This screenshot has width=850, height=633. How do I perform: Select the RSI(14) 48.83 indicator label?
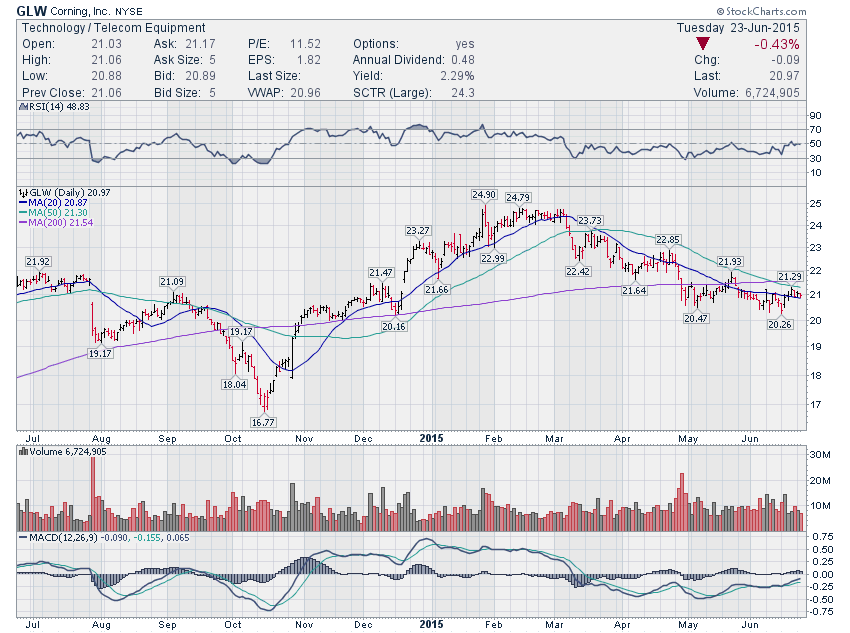coord(56,107)
